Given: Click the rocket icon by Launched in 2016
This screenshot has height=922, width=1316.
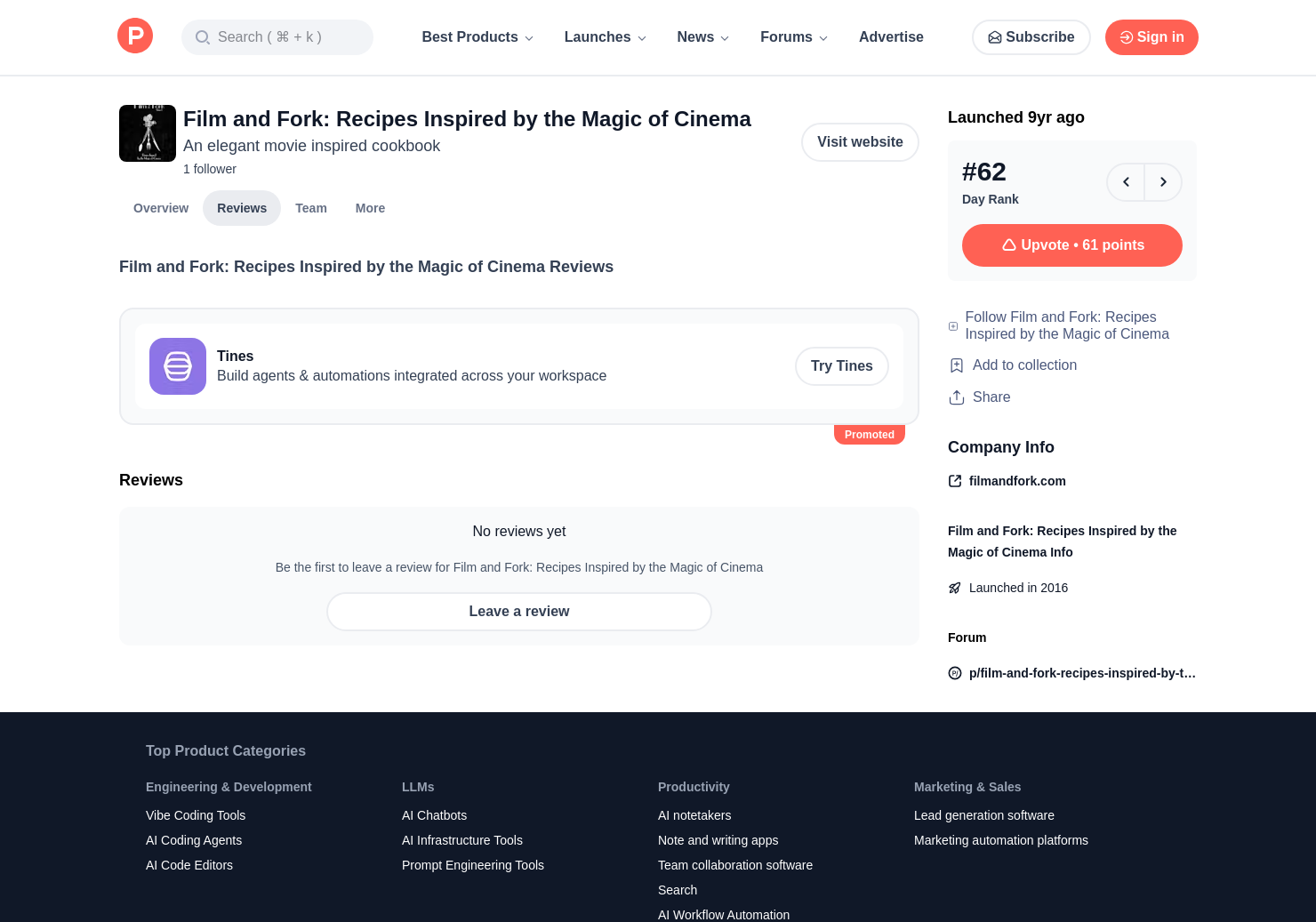Looking at the screenshot, I should [955, 588].
